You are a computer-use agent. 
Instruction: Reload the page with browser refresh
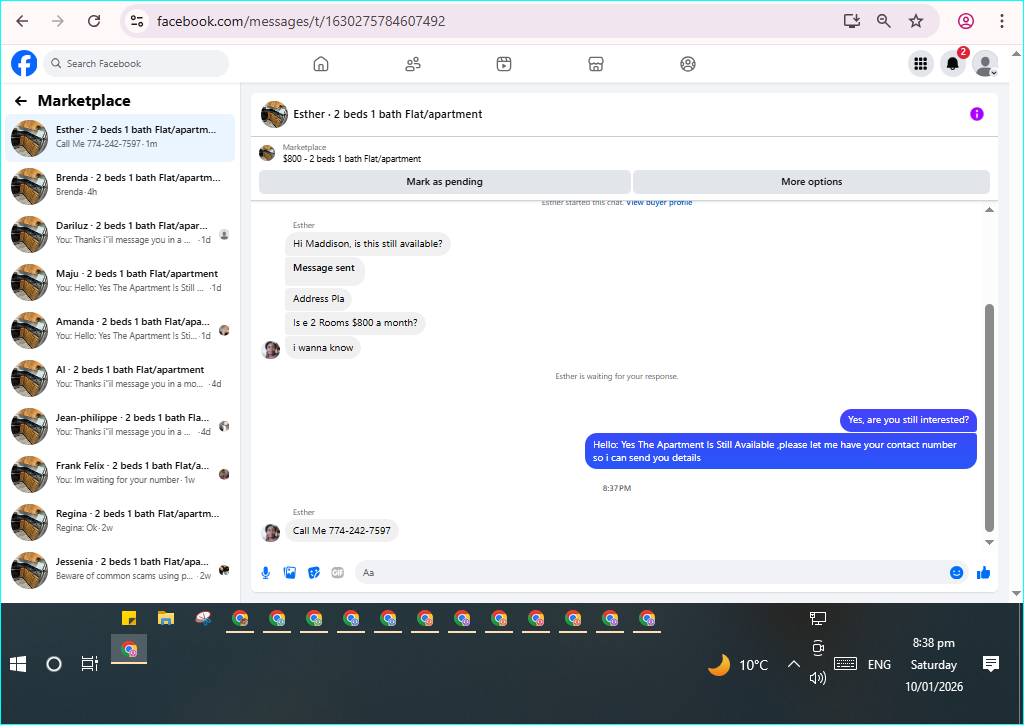(x=94, y=21)
